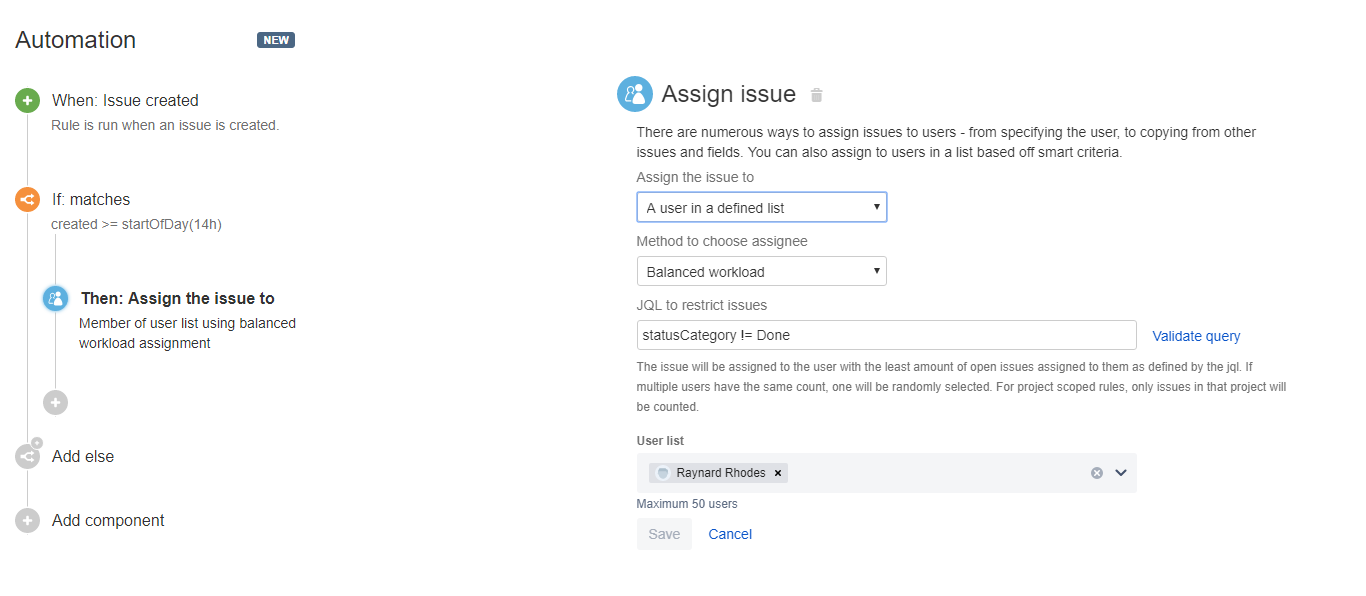
Task: Select 'Then: Assign the issue to' step
Action: 177,298
